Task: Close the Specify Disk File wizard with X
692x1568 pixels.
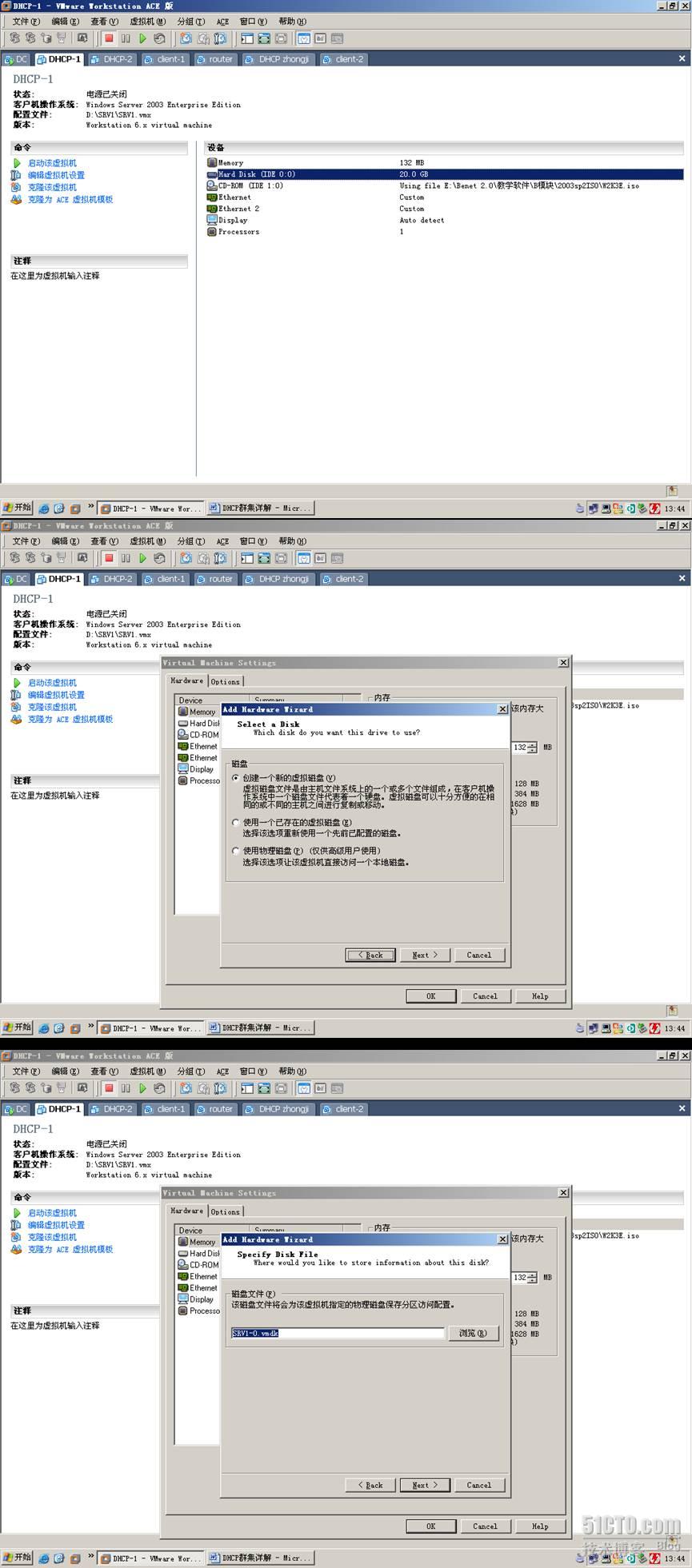Action: point(502,1239)
